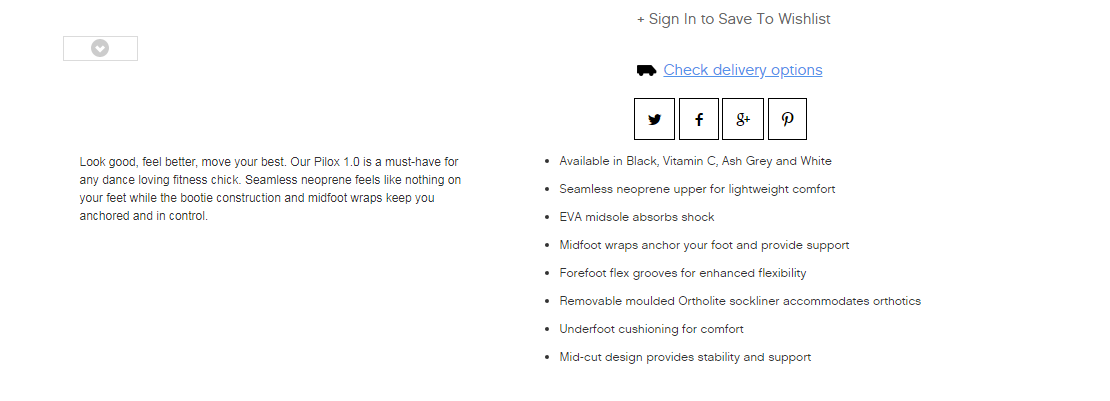
Task: Select Mid-cut design stability feature line
Action: pyautogui.click(x=685, y=357)
